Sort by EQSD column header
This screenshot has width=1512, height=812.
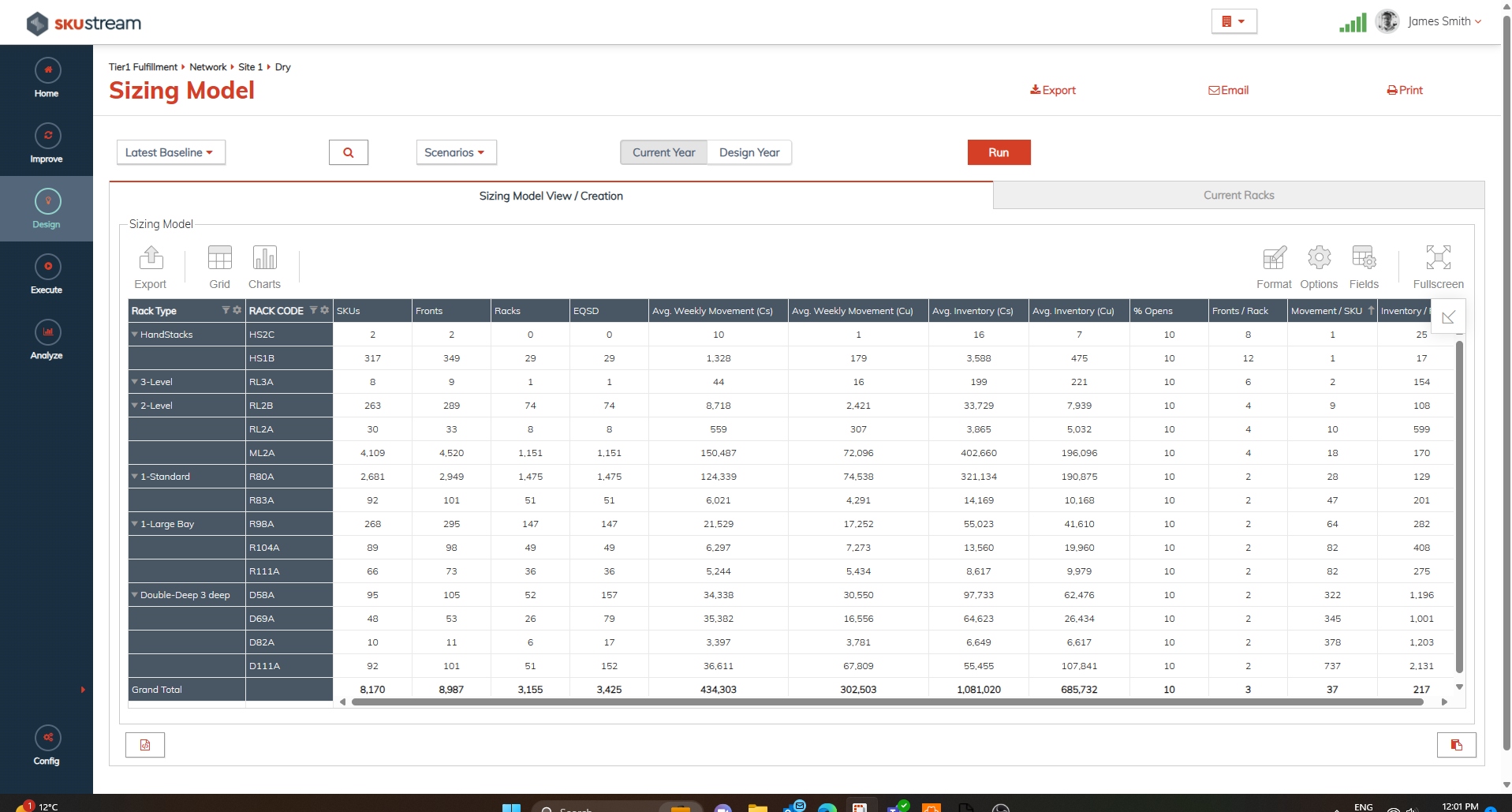[609, 311]
